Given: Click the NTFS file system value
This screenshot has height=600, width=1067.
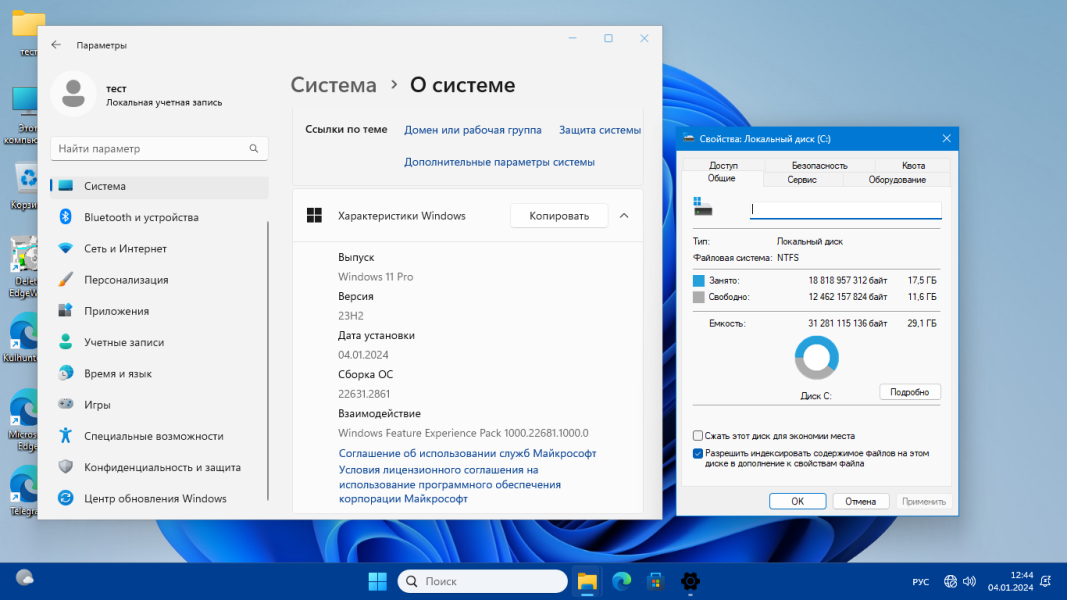Looking at the screenshot, I should point(788,258).
